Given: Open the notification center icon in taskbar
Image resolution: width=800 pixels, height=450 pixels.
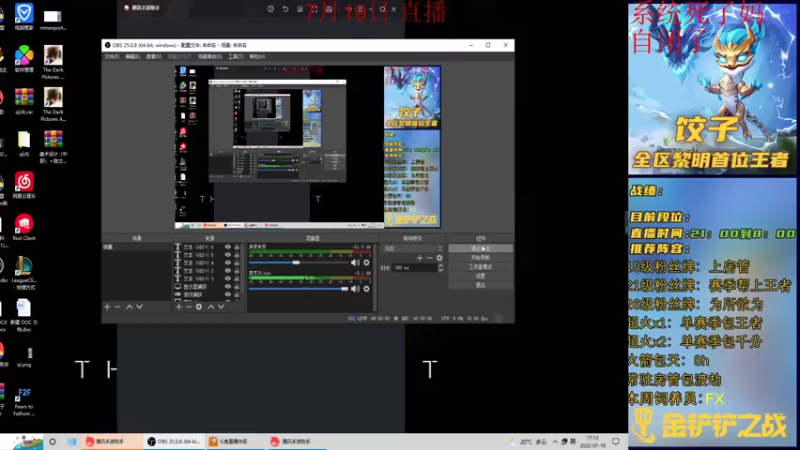Looking at the screenshot, I should point(616,442).
